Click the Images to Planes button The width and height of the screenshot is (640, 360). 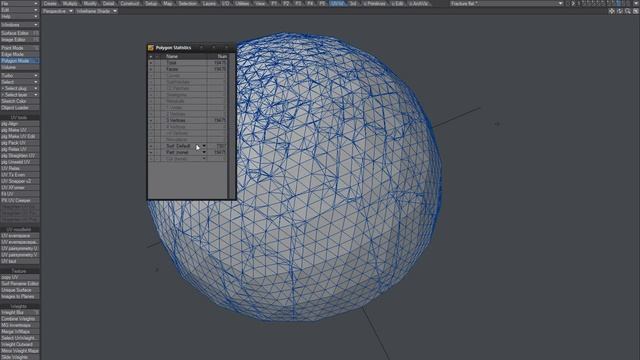(x=20, y=297)
